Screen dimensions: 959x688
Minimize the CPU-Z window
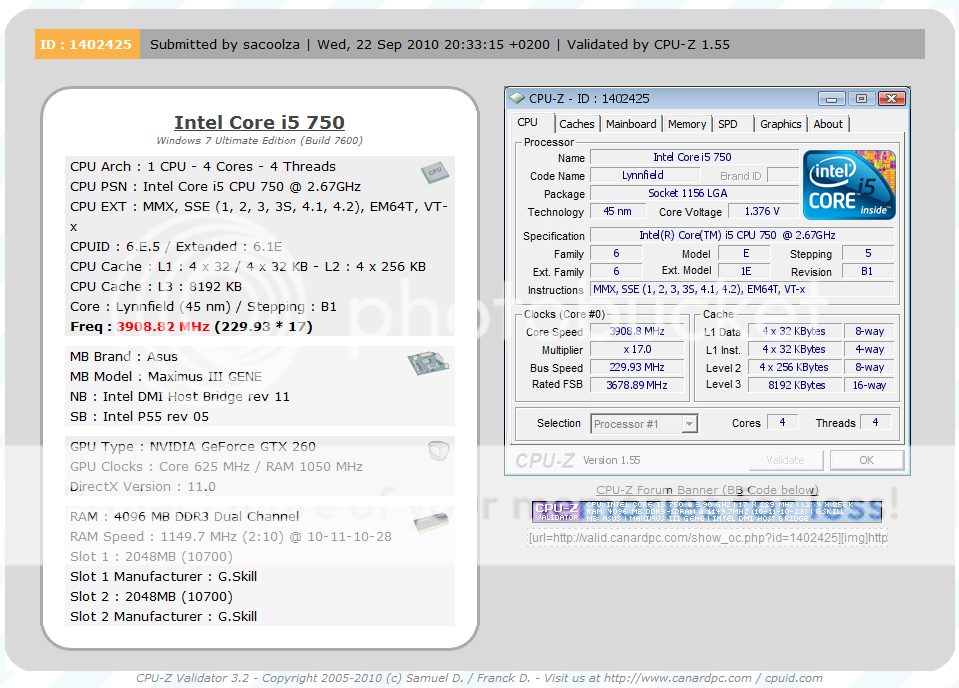[832, 99]
